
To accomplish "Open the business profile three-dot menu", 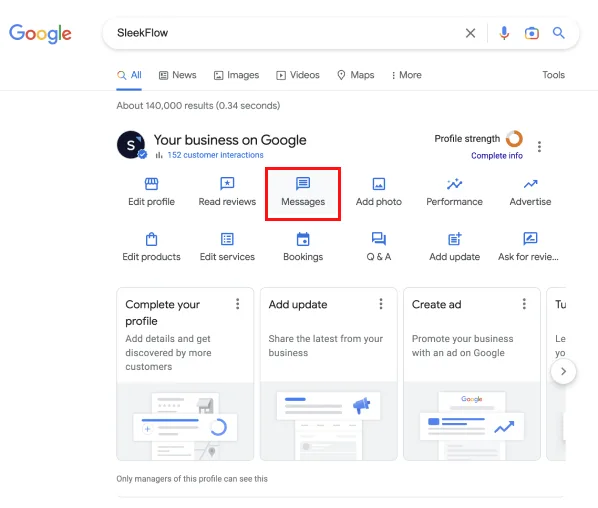I will click(539, 147).
